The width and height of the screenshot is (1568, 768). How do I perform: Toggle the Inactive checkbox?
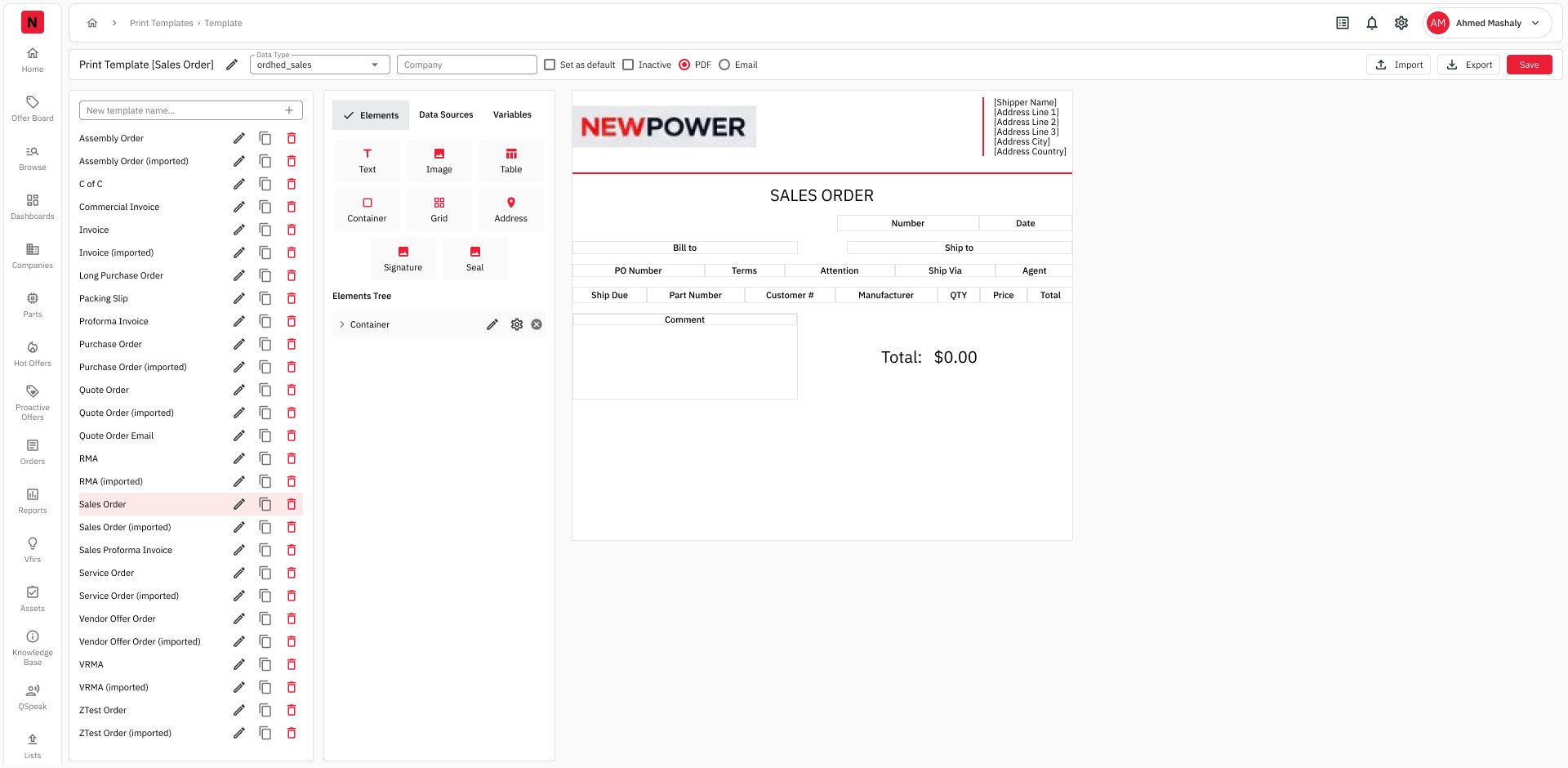628,65
